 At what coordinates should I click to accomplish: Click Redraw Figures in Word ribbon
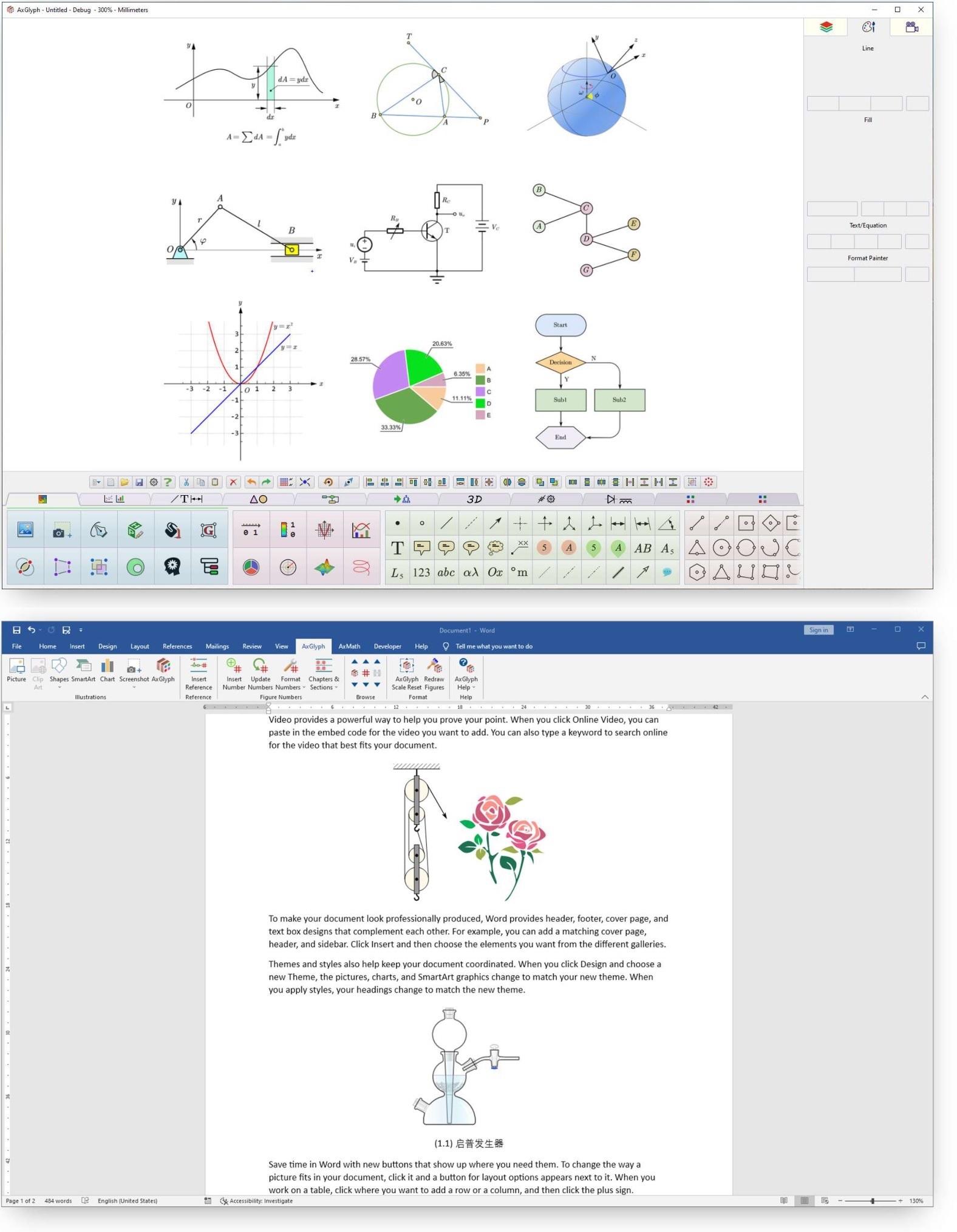(434, 674)
